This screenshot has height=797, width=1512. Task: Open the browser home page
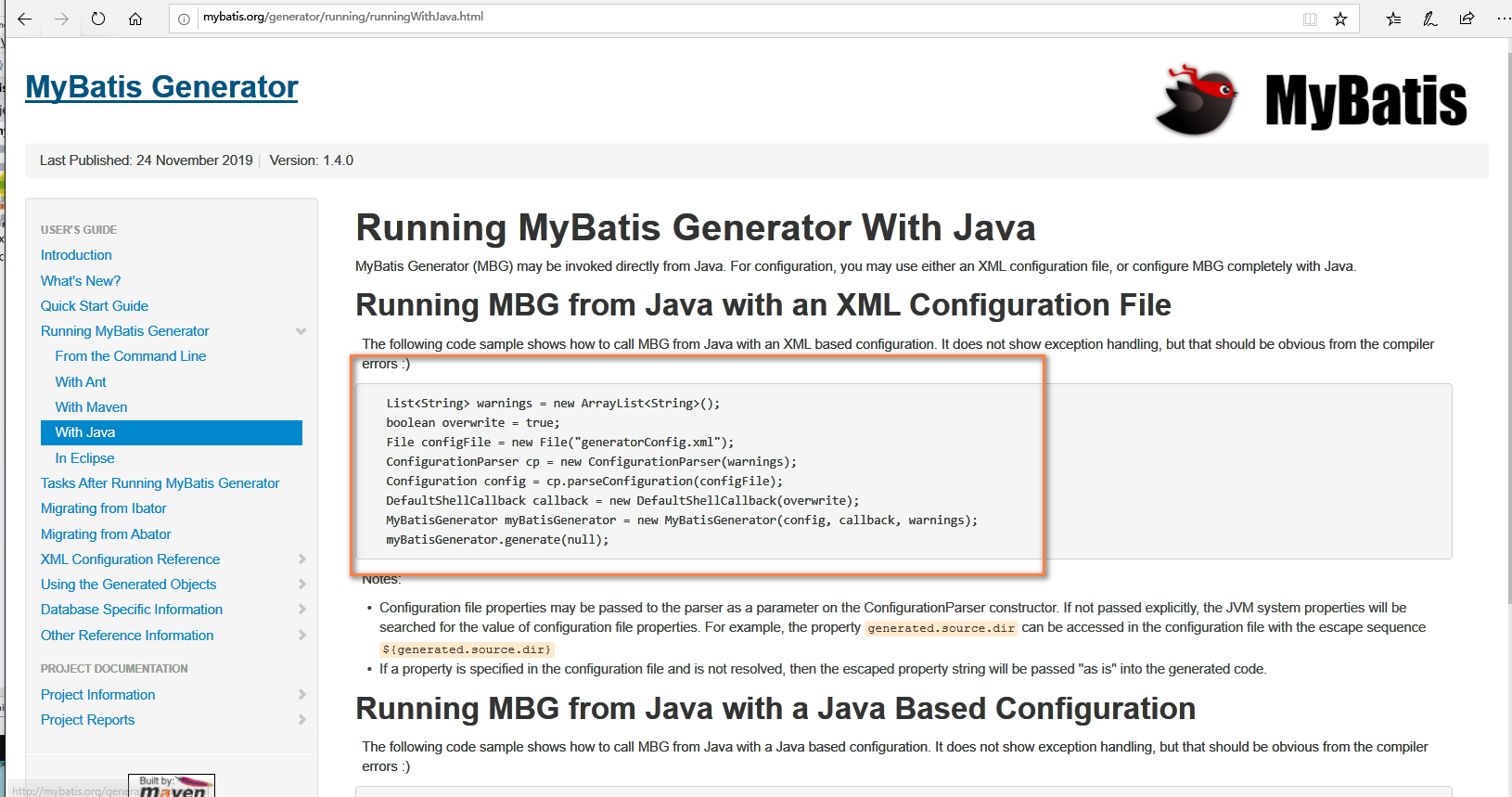[x=135, y=19]
